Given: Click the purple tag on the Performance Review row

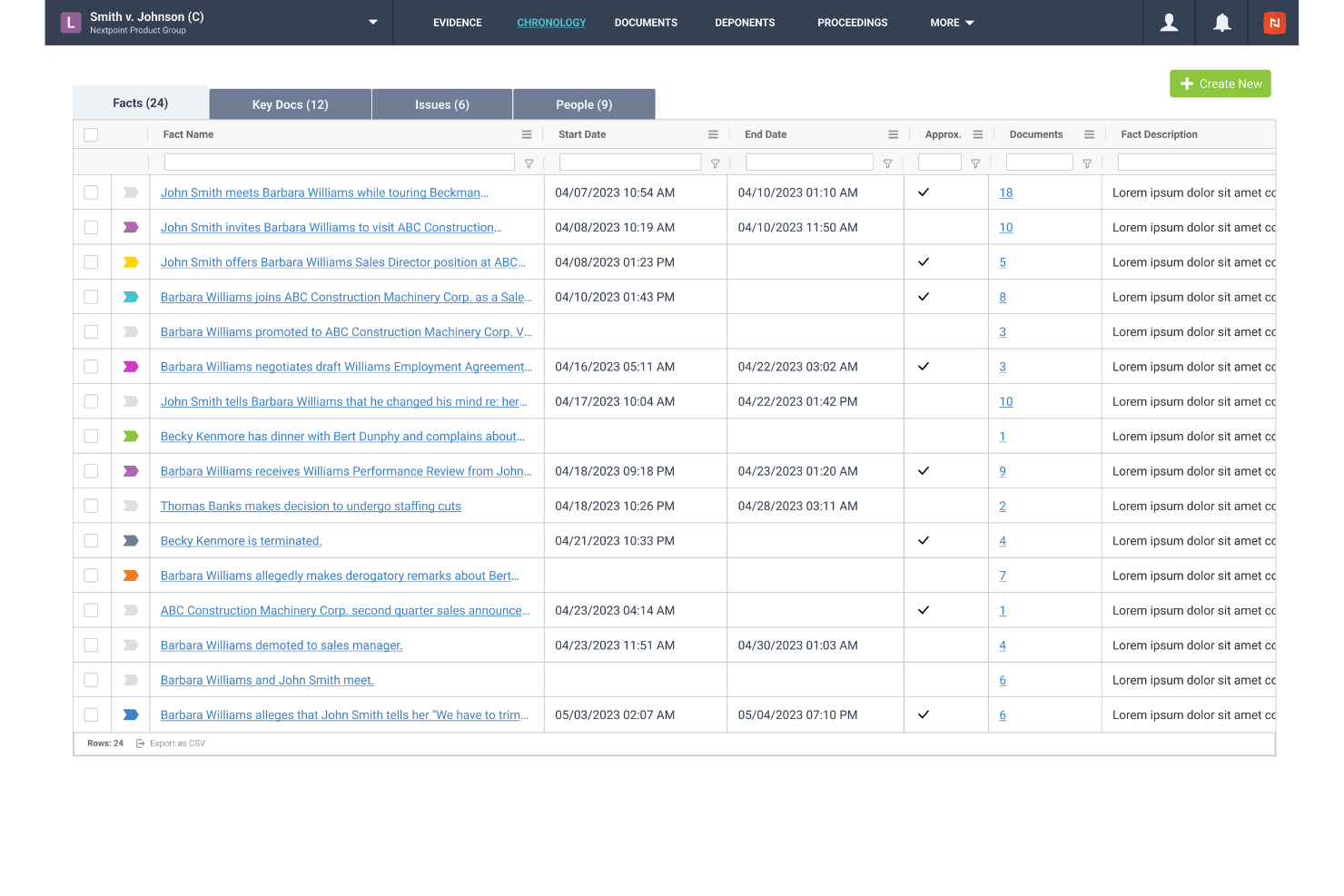Looking at the screenshot, I should click(131, 471).
